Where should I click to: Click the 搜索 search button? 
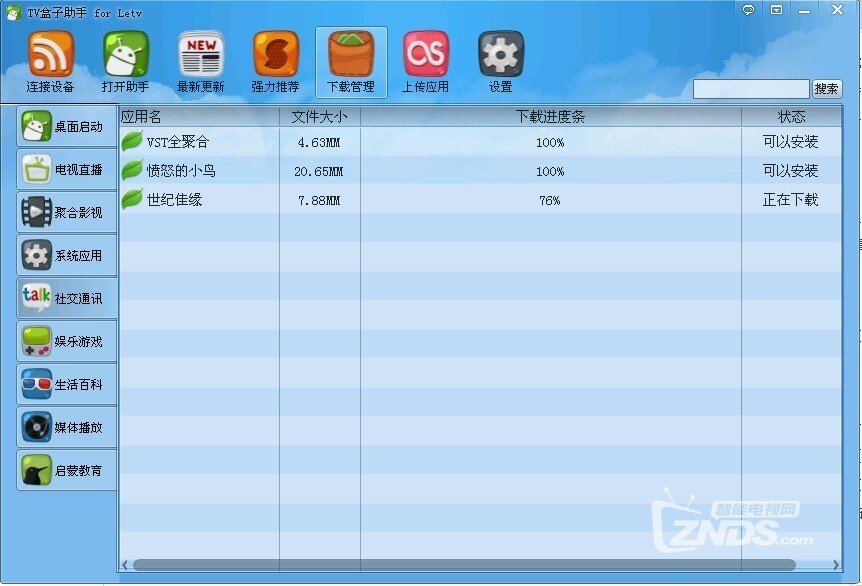coord(827,89)
